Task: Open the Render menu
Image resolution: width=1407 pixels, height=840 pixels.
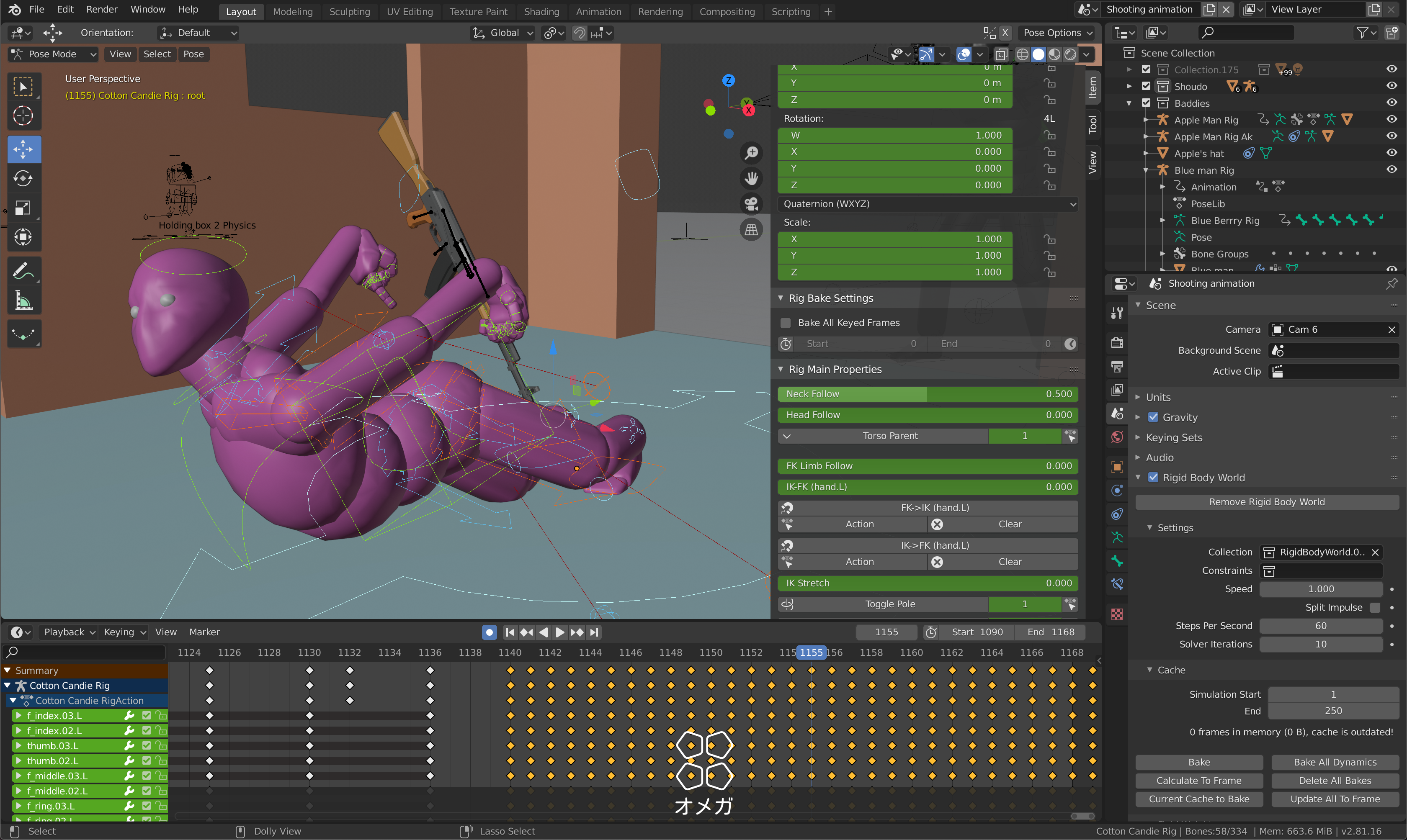Action: click(x=101, y=10)
